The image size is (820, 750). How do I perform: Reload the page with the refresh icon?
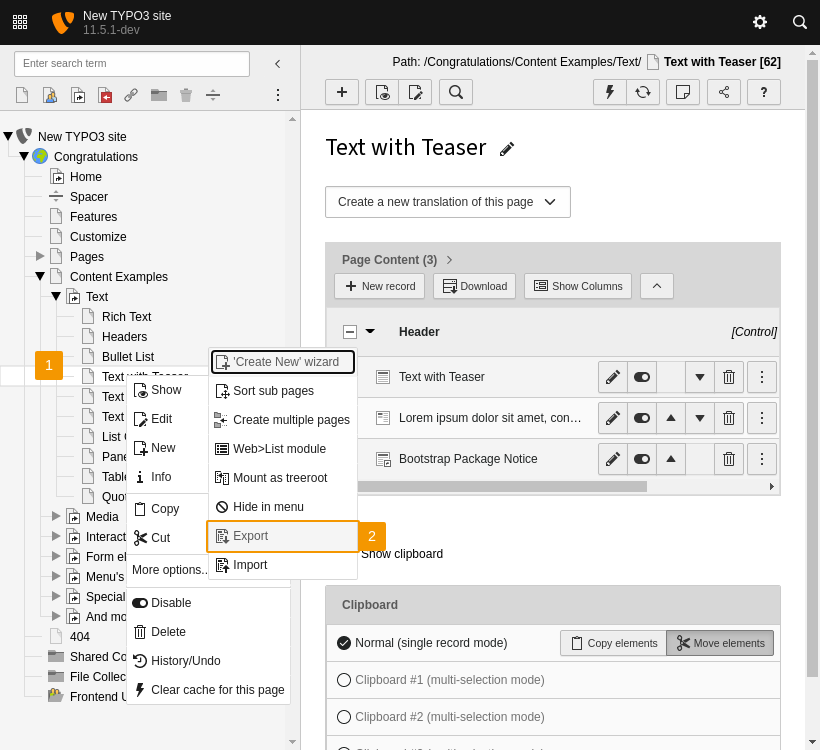[x=644, y=92]
